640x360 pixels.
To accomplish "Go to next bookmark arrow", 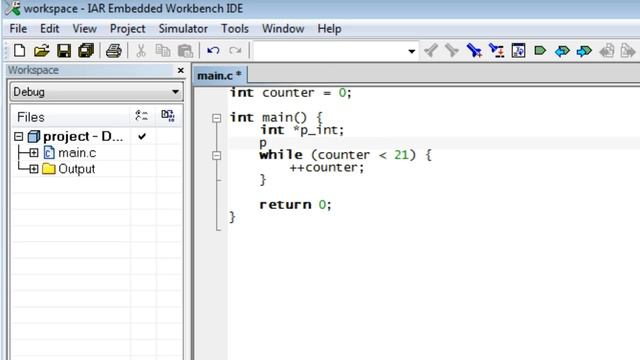I will click(x=584, y=51).
